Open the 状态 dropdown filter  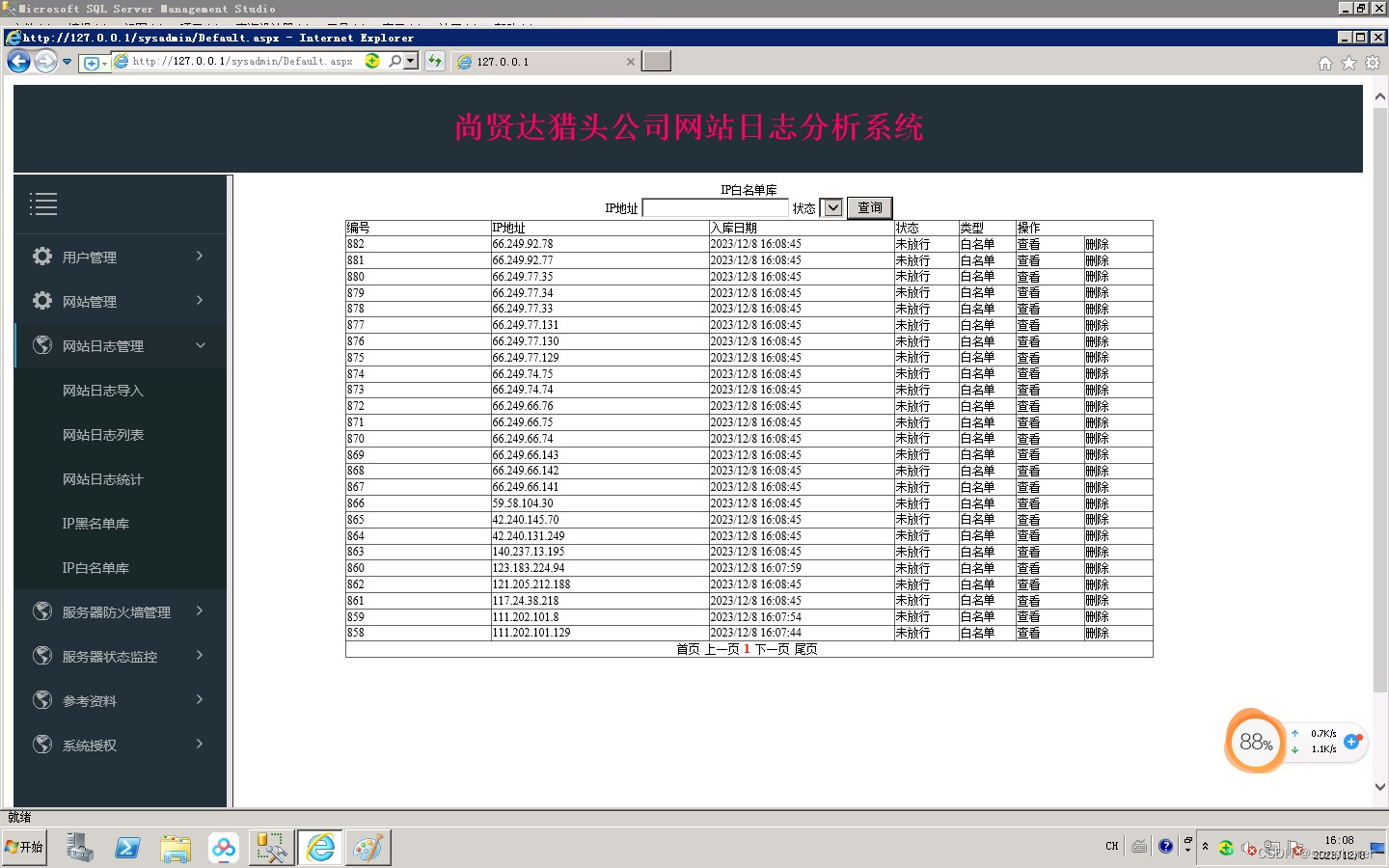[x=832, y=208]
